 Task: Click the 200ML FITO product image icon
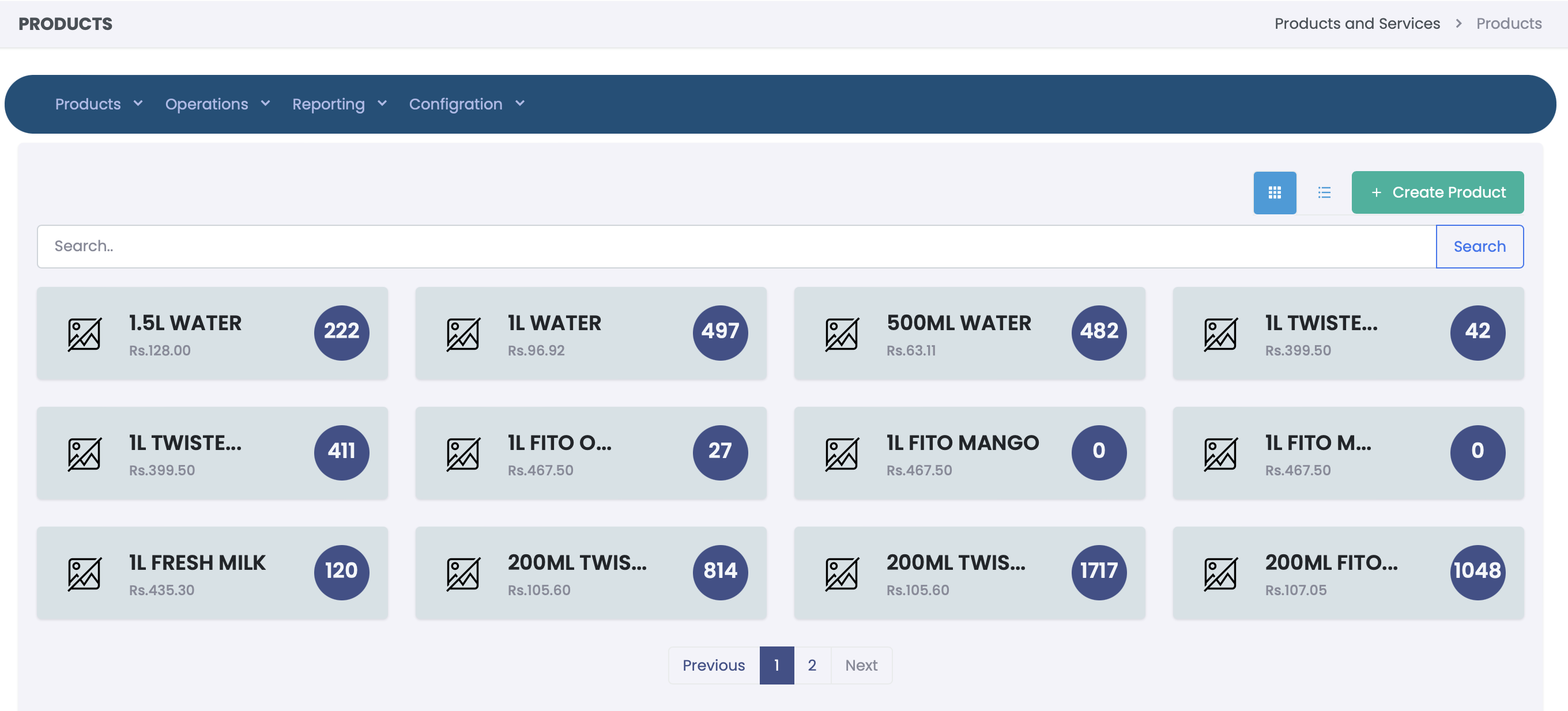[1220, 573]
